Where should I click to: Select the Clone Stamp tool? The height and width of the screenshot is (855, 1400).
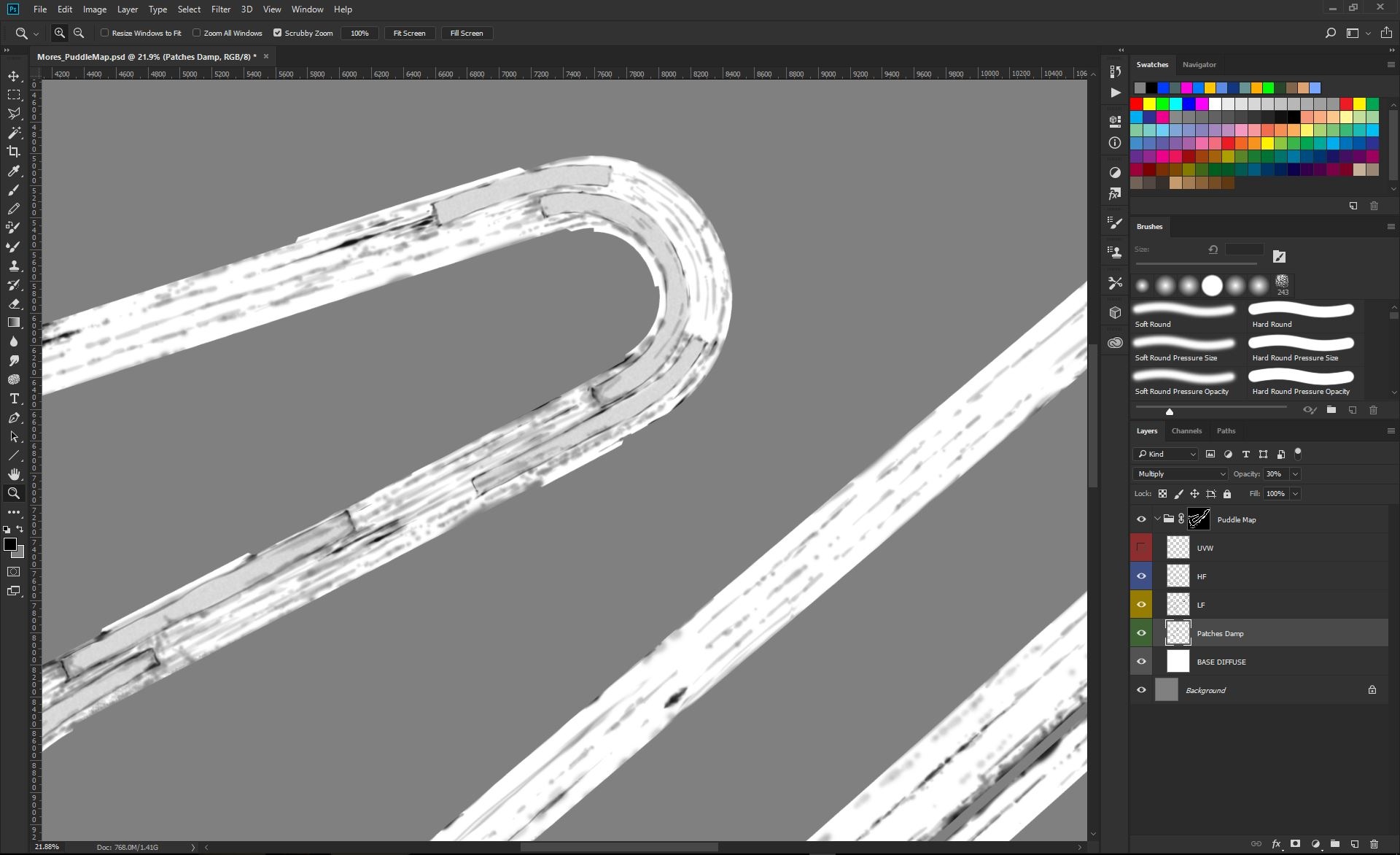(x=14, y=266)
